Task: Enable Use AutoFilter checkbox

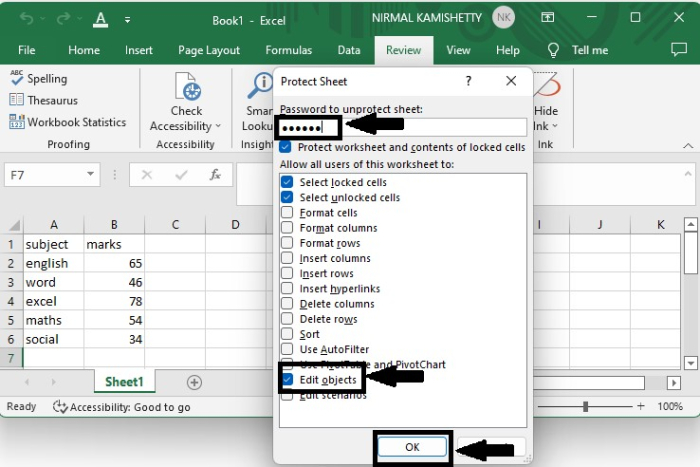Action: [x=287, y=349]
